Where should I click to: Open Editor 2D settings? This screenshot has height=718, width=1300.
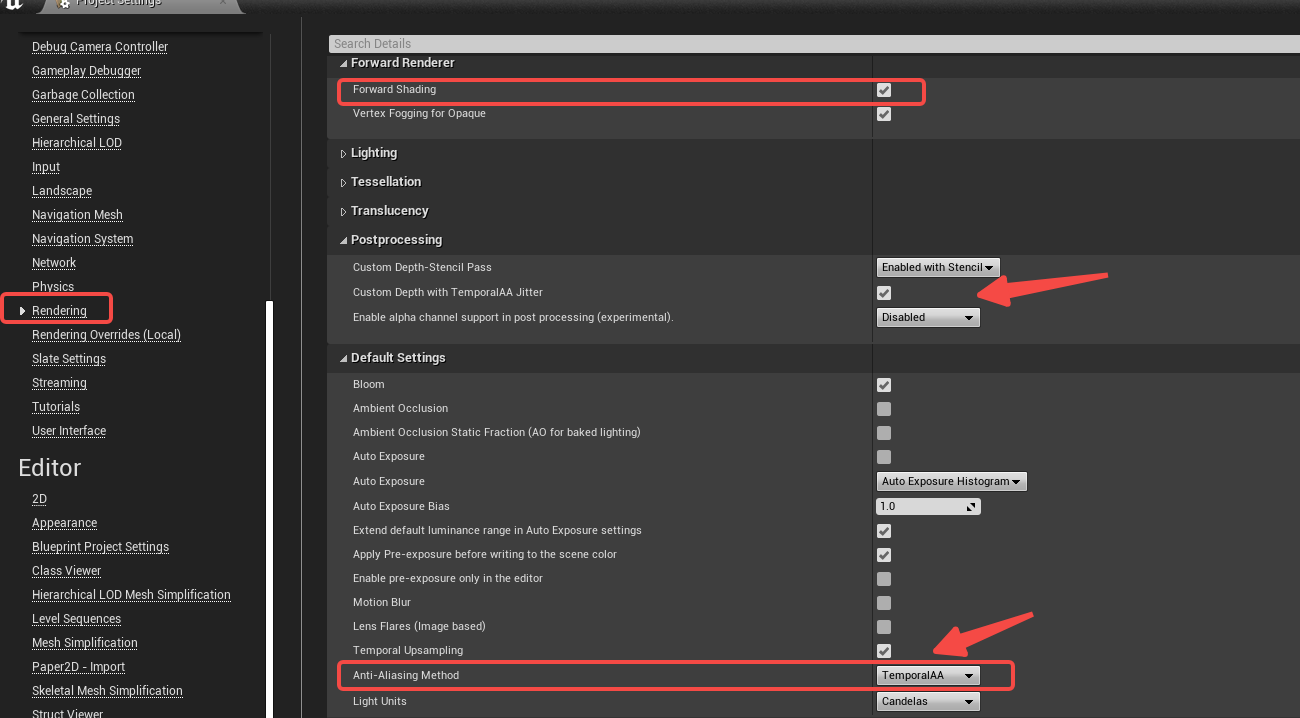pos(39,499)
